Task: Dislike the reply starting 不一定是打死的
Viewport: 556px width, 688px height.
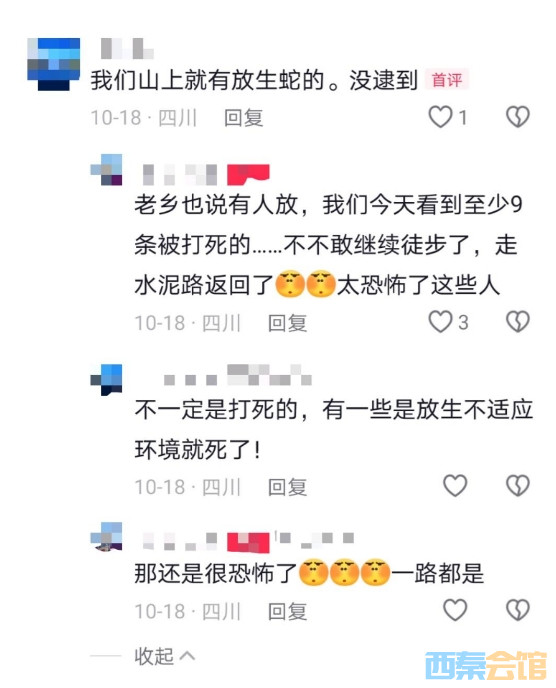Action: pyautogui.click(x=518, y=486)
